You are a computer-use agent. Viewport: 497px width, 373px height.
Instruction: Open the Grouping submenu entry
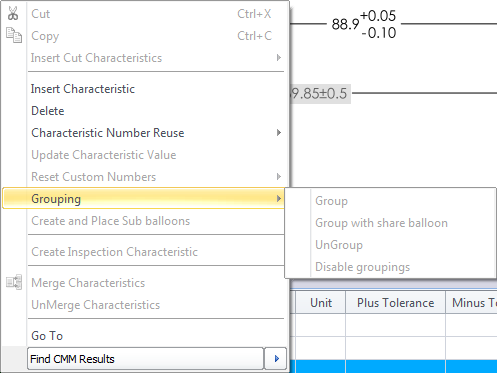[143, 199]
